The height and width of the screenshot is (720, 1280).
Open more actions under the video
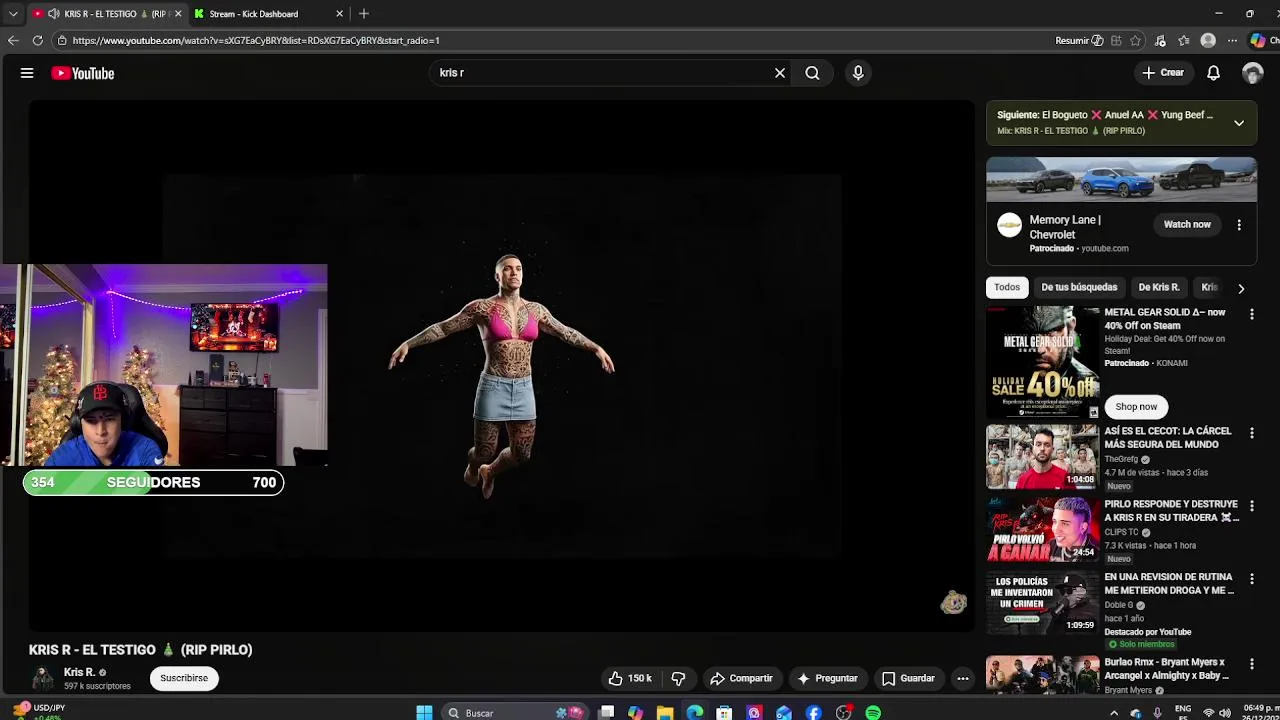click(963, 678)
